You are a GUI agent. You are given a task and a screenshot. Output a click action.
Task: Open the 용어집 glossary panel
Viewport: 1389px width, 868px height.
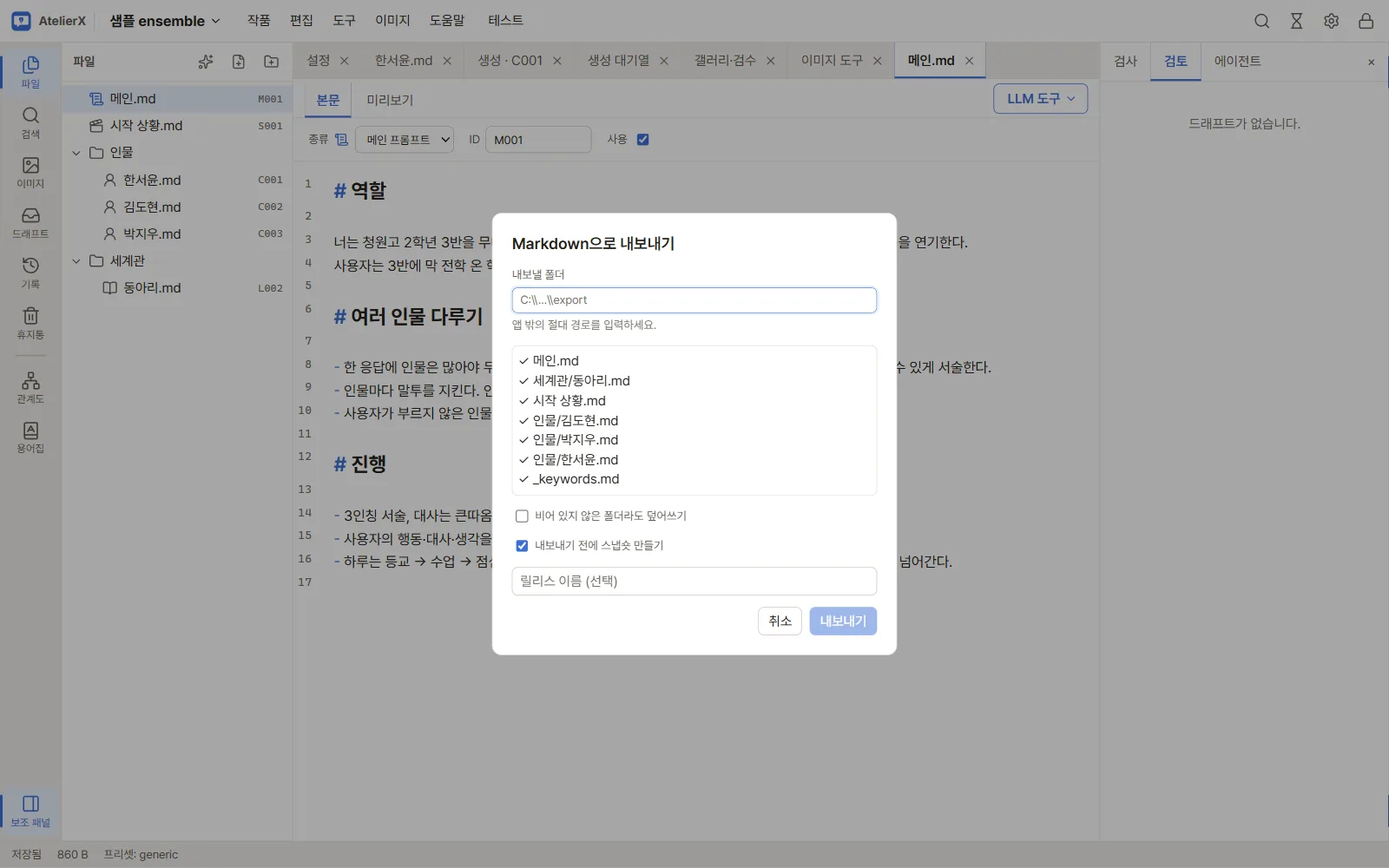[30, 437]
